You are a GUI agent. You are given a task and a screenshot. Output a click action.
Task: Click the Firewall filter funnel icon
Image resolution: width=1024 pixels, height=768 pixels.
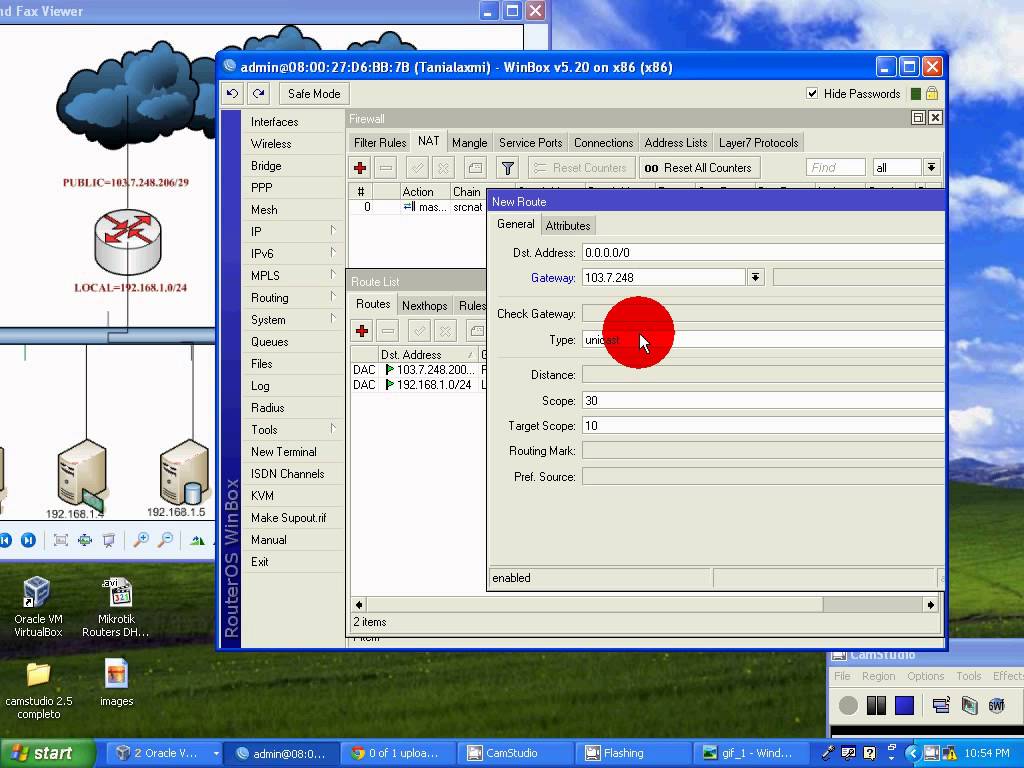click(x=507, y=168)
